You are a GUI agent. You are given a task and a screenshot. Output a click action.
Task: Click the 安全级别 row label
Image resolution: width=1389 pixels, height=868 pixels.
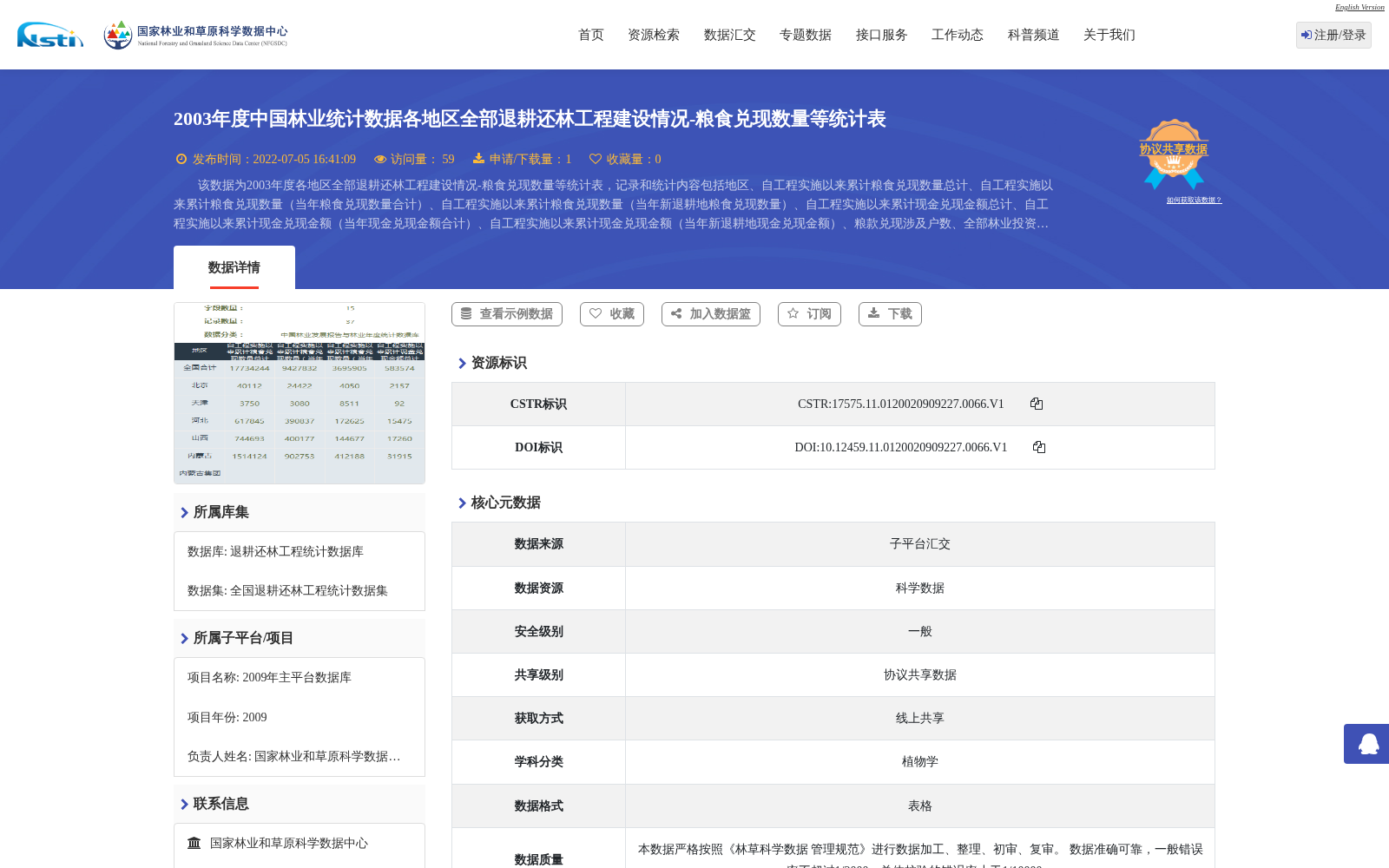click(x=538, y=632)
